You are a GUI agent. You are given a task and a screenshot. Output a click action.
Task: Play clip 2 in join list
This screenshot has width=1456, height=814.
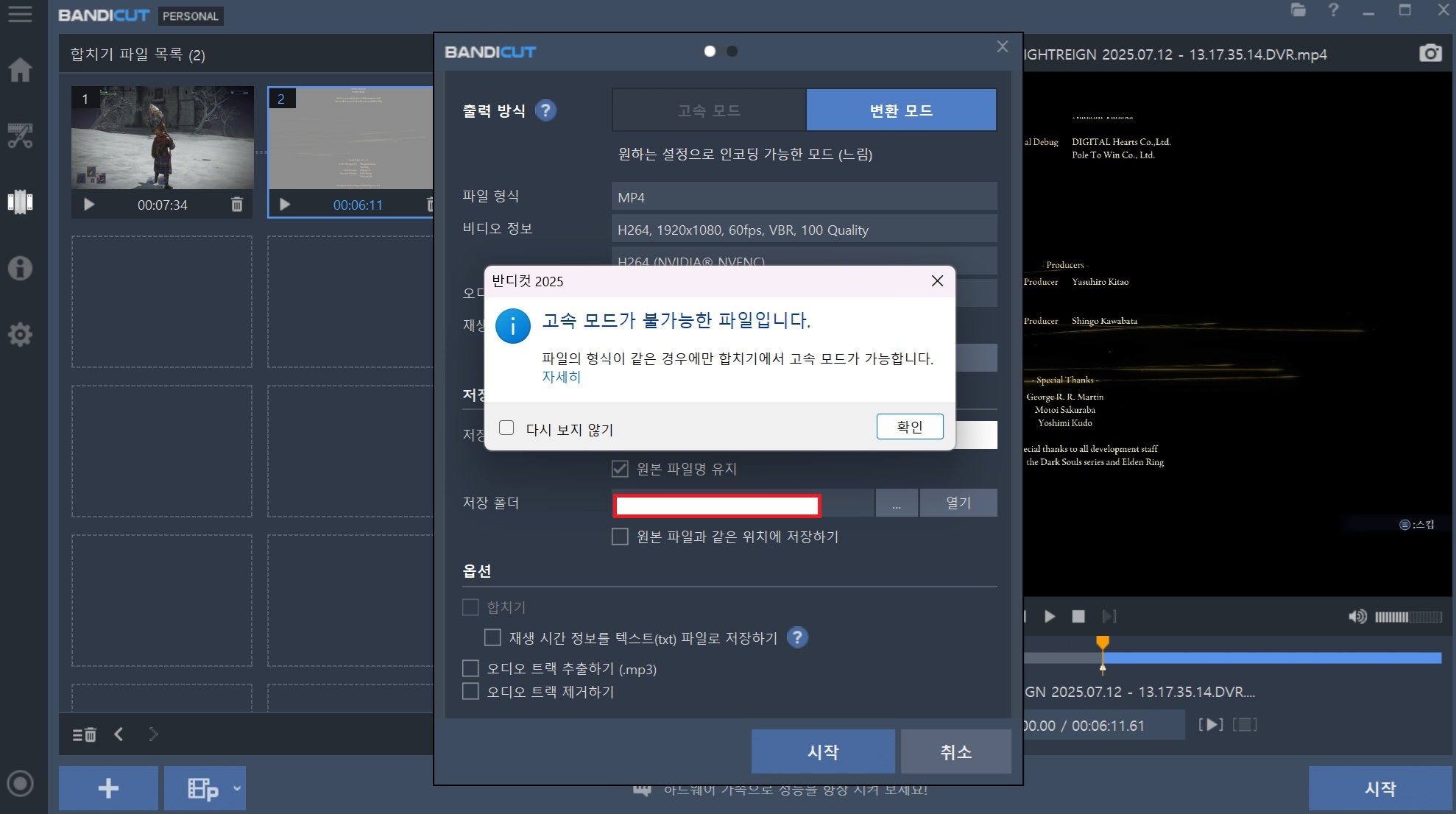pos(285,205)
